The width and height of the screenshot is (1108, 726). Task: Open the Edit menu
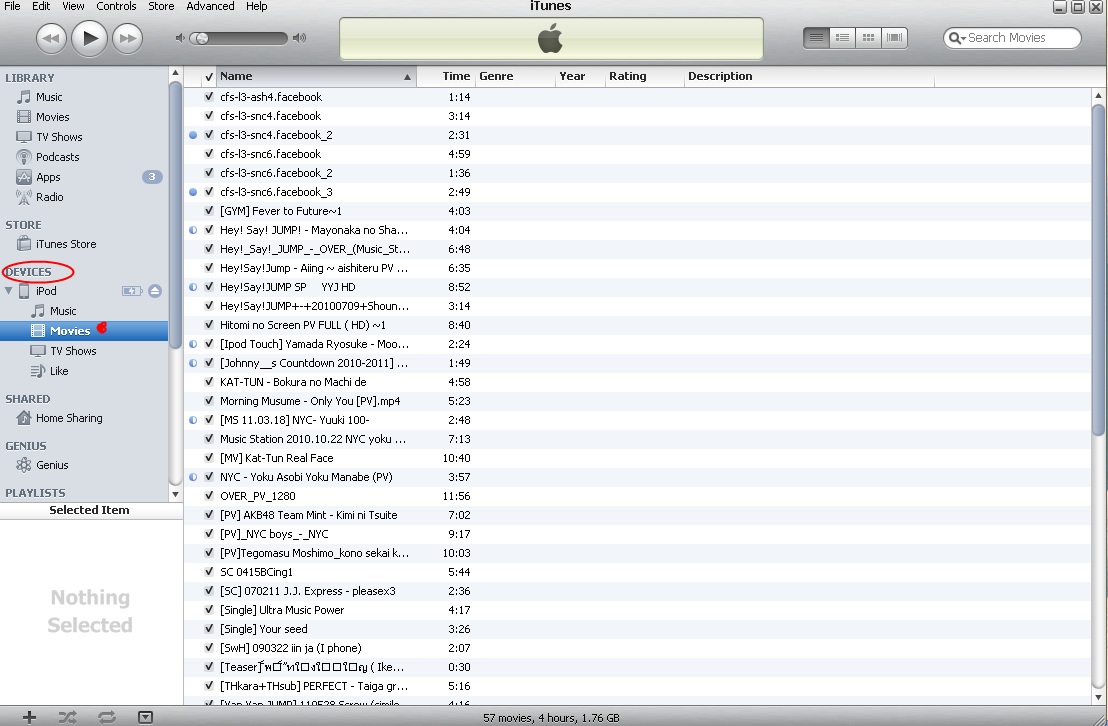pyautogui.click(x=41, y=6)
